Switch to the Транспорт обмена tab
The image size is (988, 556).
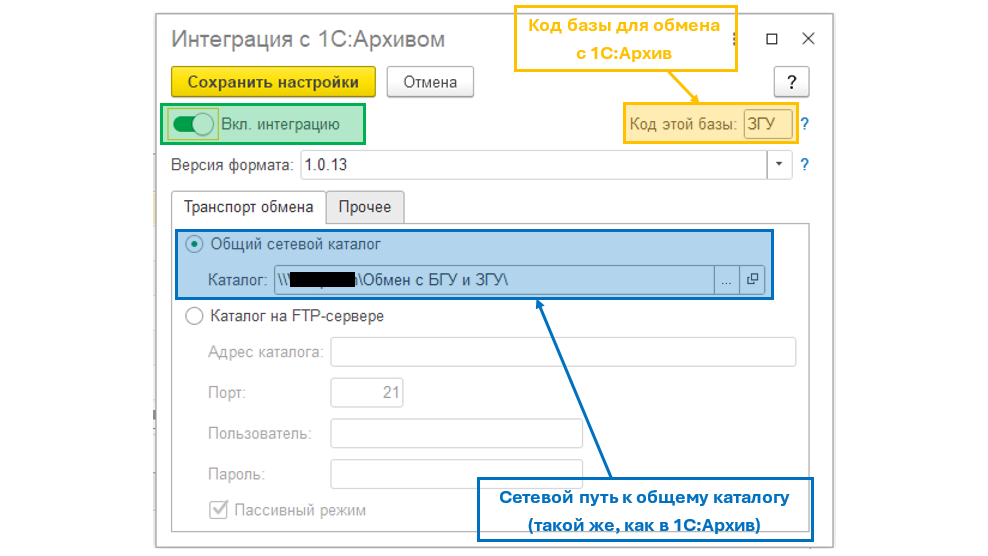248,207
